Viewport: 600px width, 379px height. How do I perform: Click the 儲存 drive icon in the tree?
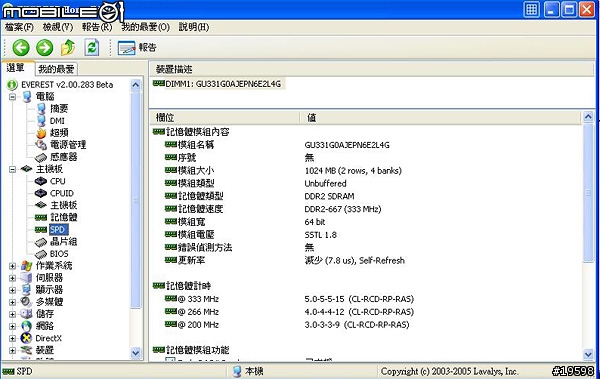(x=26, y=314)
